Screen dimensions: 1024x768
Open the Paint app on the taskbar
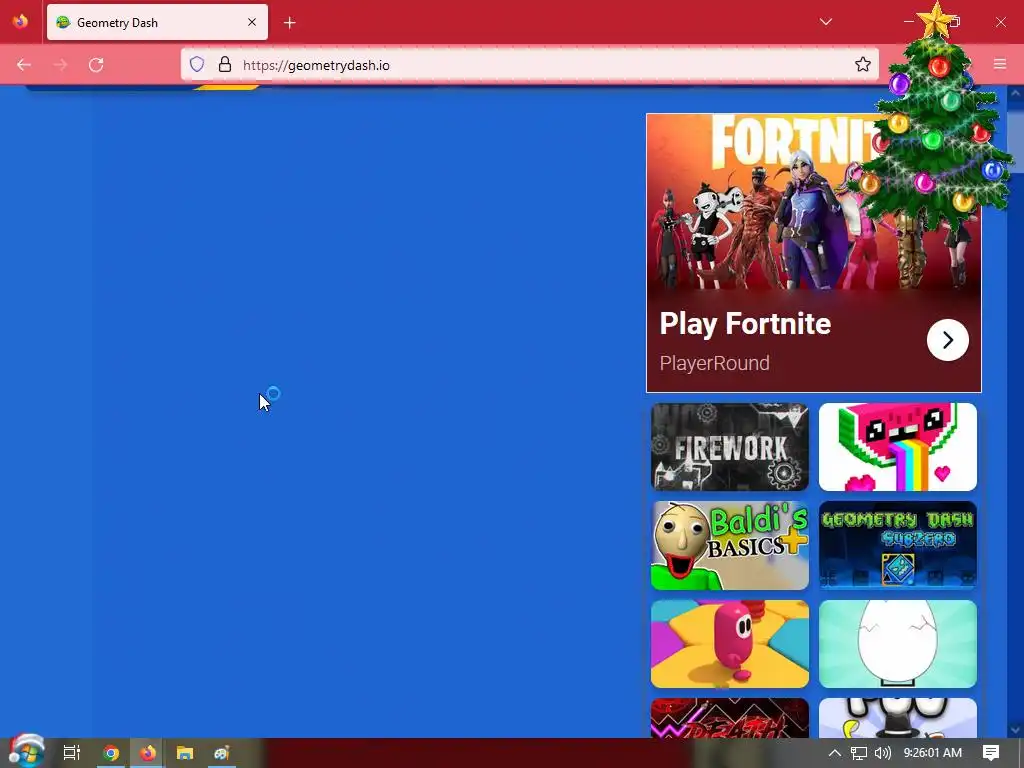point(222,753)
